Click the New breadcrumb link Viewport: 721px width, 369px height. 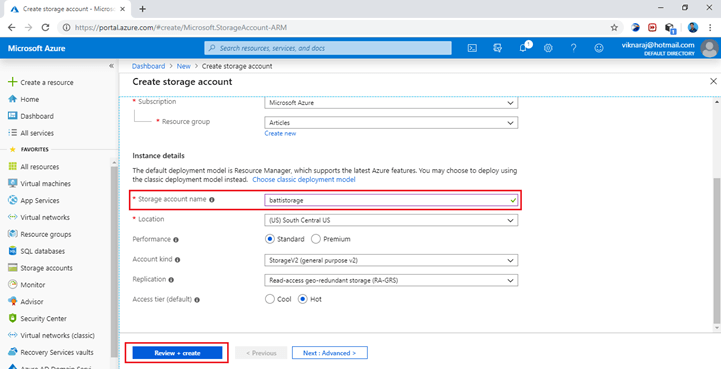pos(183,66)
